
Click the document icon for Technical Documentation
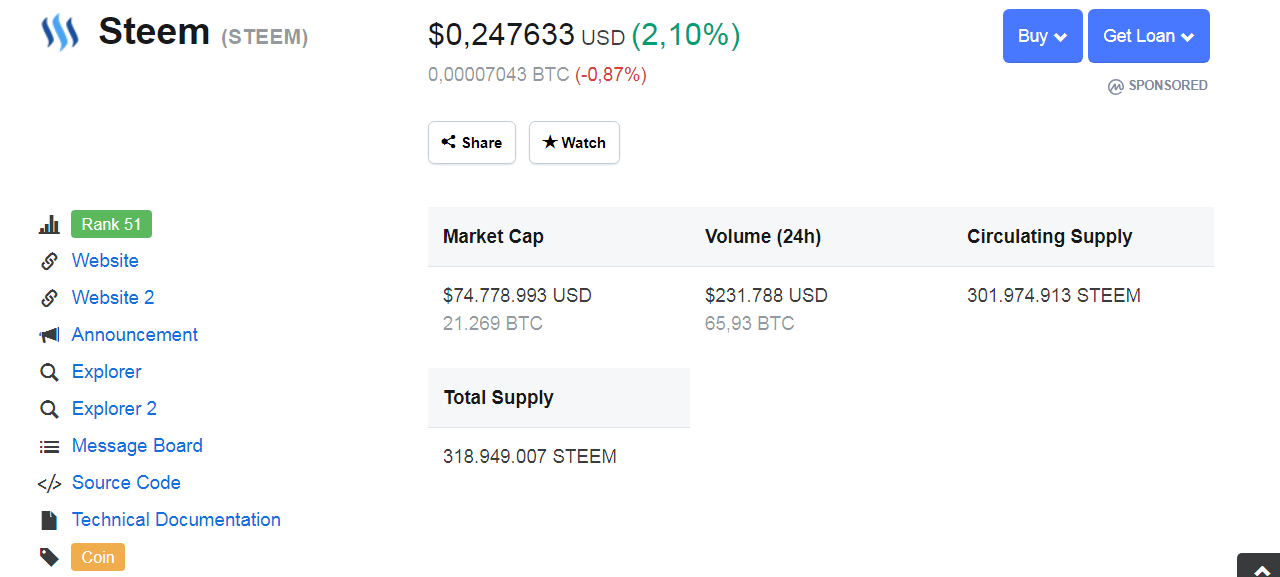pyautogui.click(x=49, y=520)
